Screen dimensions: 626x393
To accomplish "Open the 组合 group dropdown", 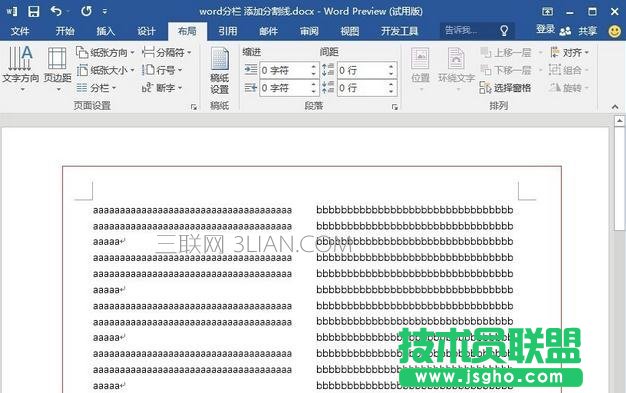I will click(x=570, y=70).
